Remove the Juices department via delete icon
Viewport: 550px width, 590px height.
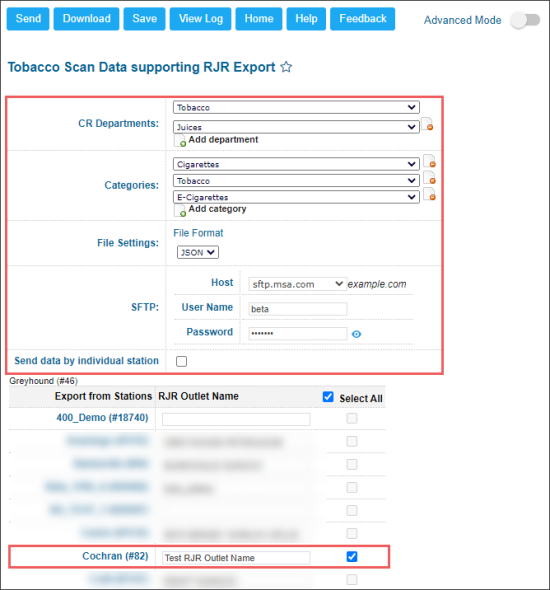coord(427,124)
